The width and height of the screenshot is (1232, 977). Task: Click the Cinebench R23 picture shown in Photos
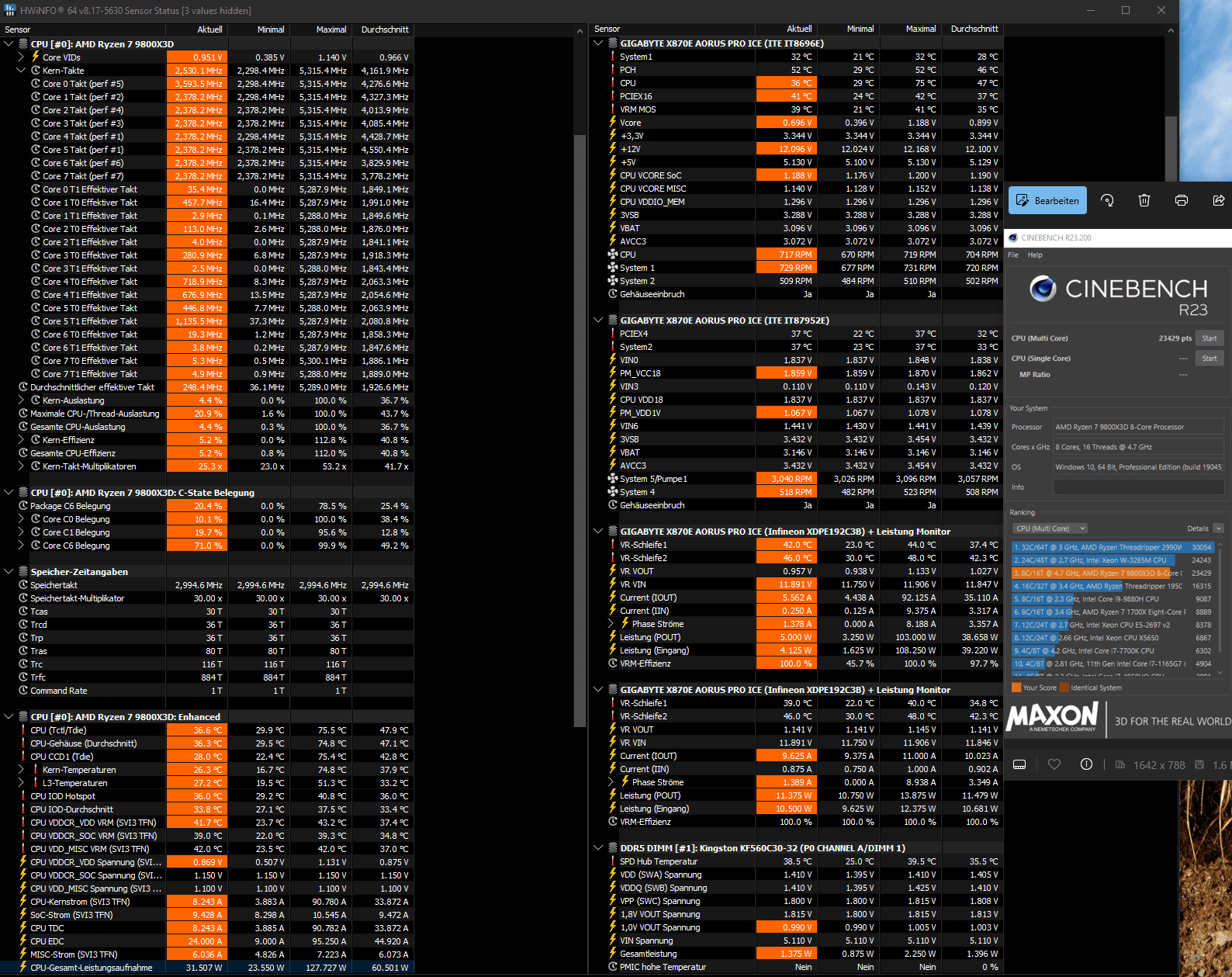(x=1118, y=482)
